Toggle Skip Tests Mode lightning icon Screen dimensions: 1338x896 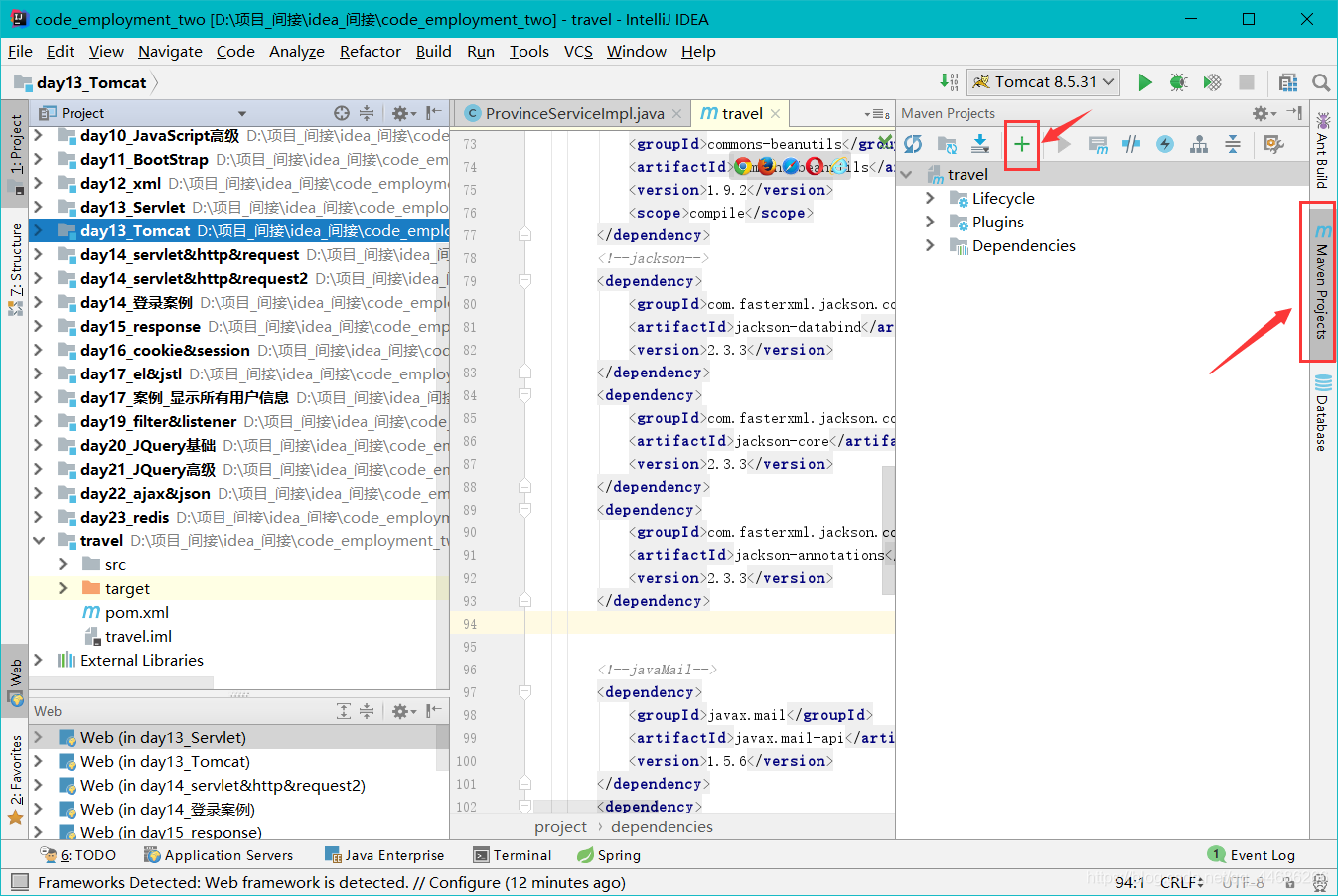tap(1165, 144)
